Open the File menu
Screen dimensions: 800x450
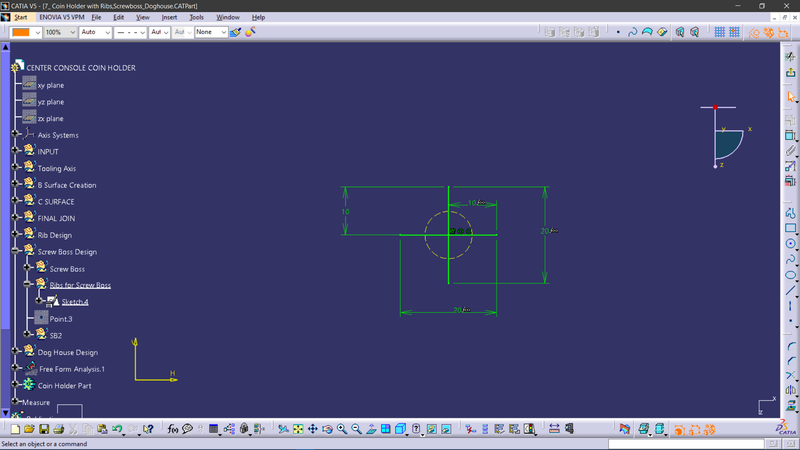point(96,17)
